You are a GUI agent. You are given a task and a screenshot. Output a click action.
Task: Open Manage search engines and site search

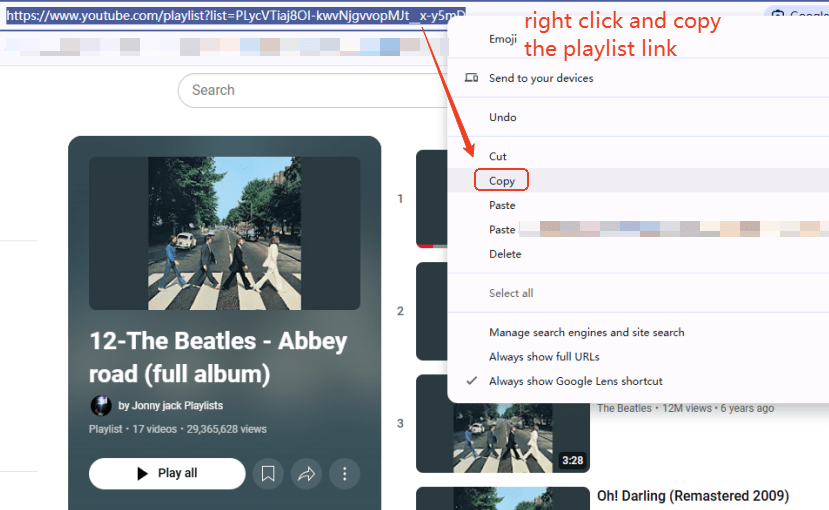pyautogui.click(x=586, y=332)
